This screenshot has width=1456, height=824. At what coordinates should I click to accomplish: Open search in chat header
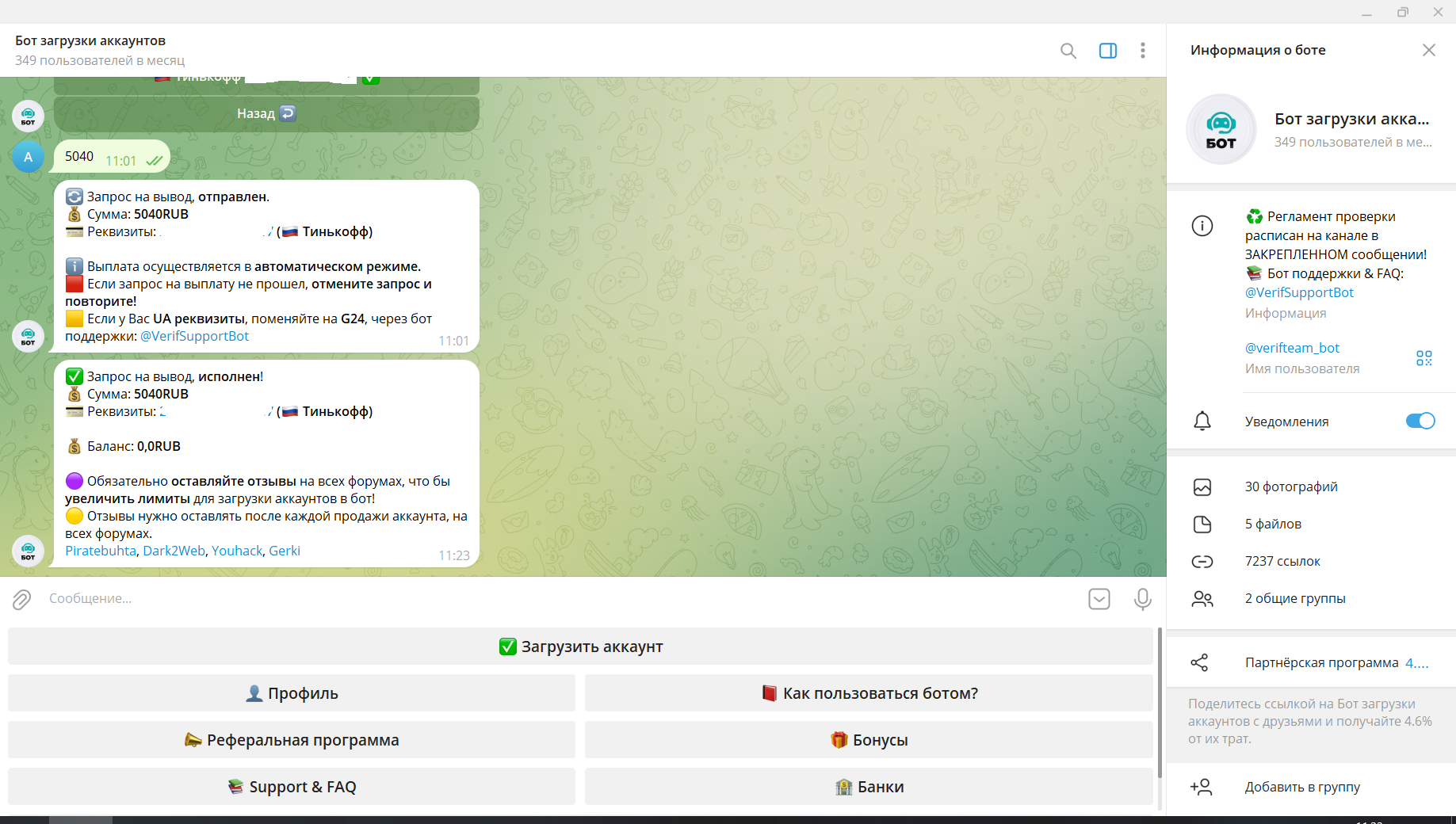pyautogui.click(x=1068, y=51)
